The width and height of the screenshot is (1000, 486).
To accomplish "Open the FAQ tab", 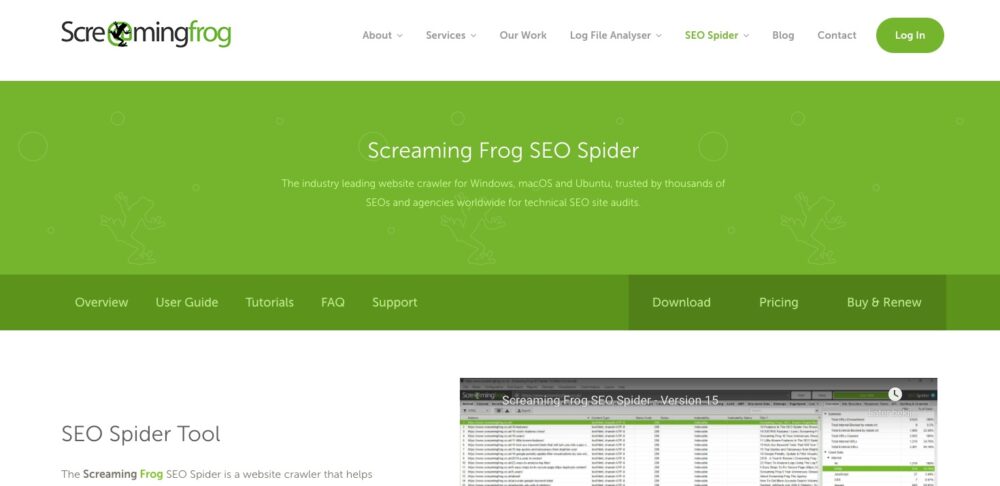I will [333, 302].
